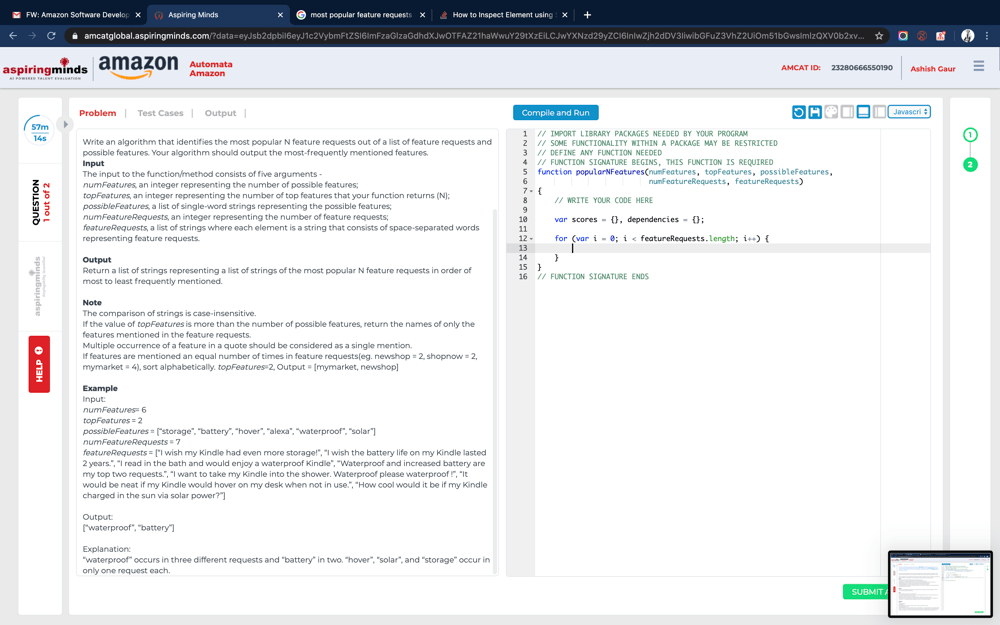Save the code using the floppy disk icon

pos(815,111)
